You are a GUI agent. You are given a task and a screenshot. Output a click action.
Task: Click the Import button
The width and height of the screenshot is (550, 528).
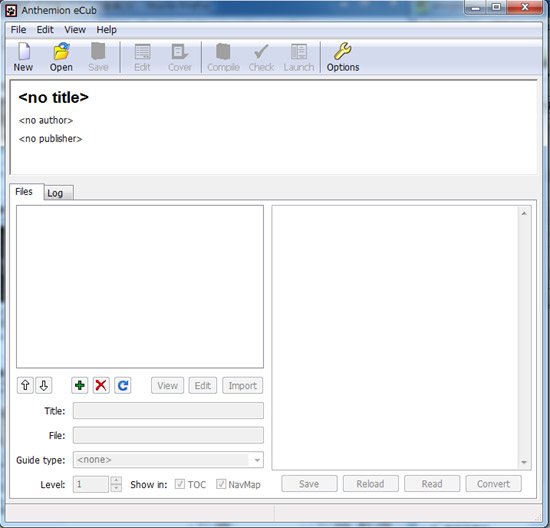pos(242,386)
